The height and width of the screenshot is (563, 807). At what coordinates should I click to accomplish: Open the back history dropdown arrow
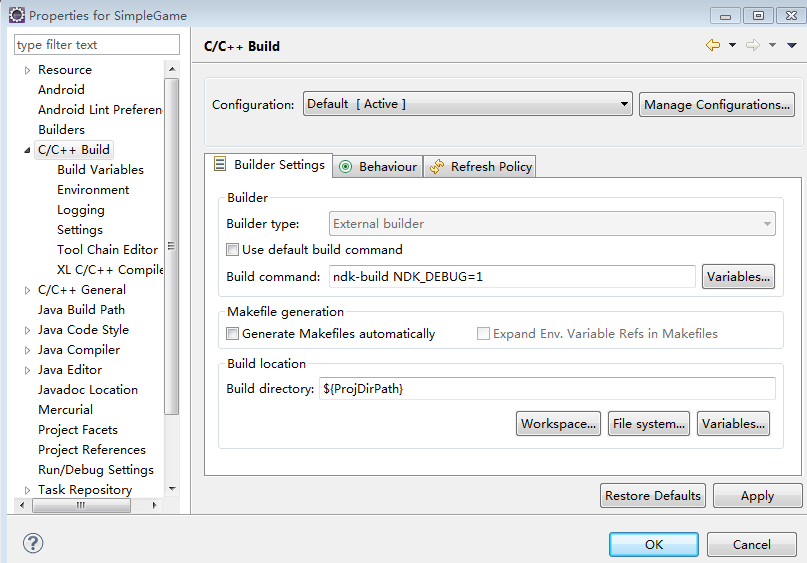pyautogui.click(x=732, y=45)
